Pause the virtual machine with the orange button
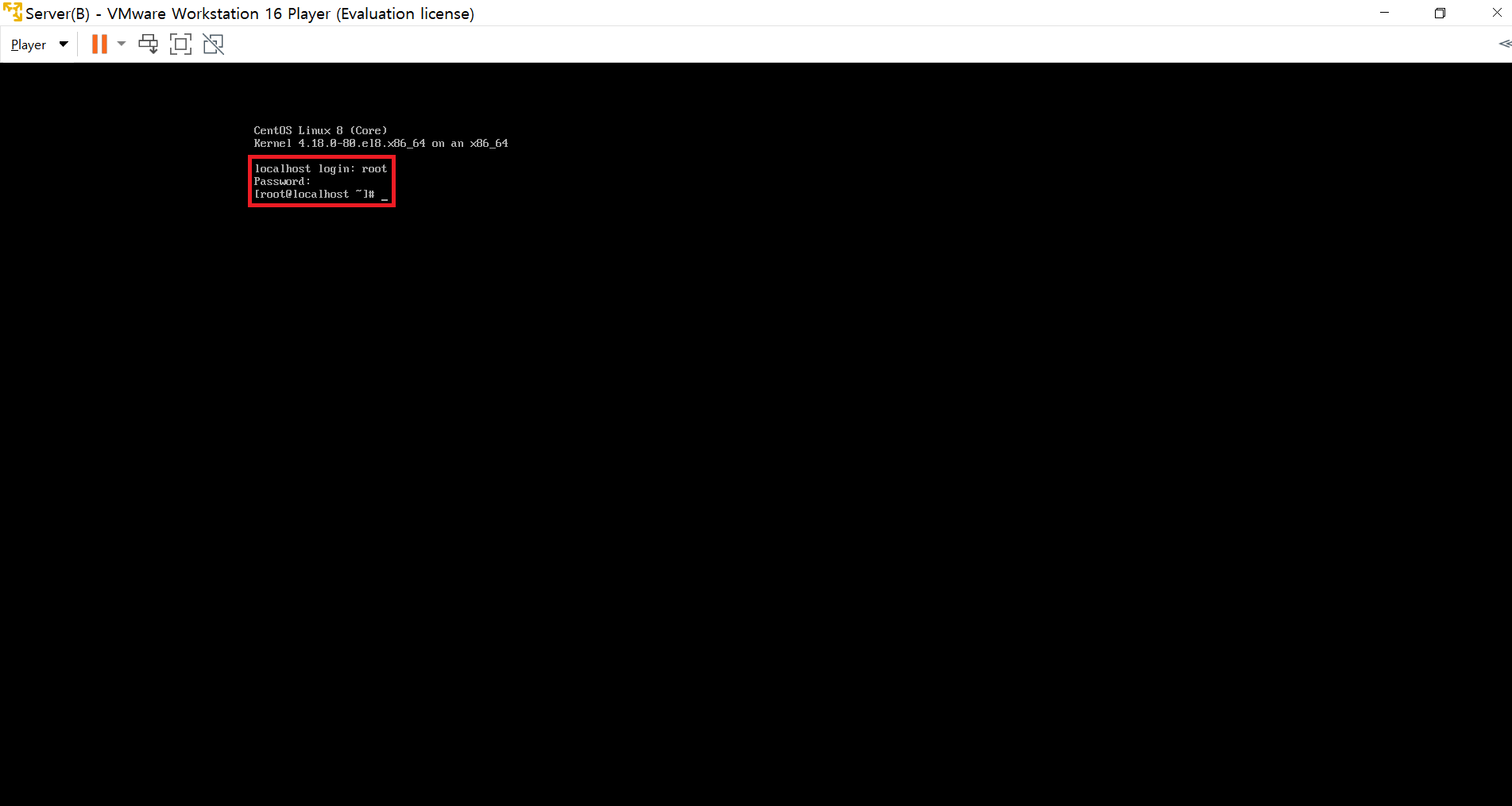 point(99,44)
